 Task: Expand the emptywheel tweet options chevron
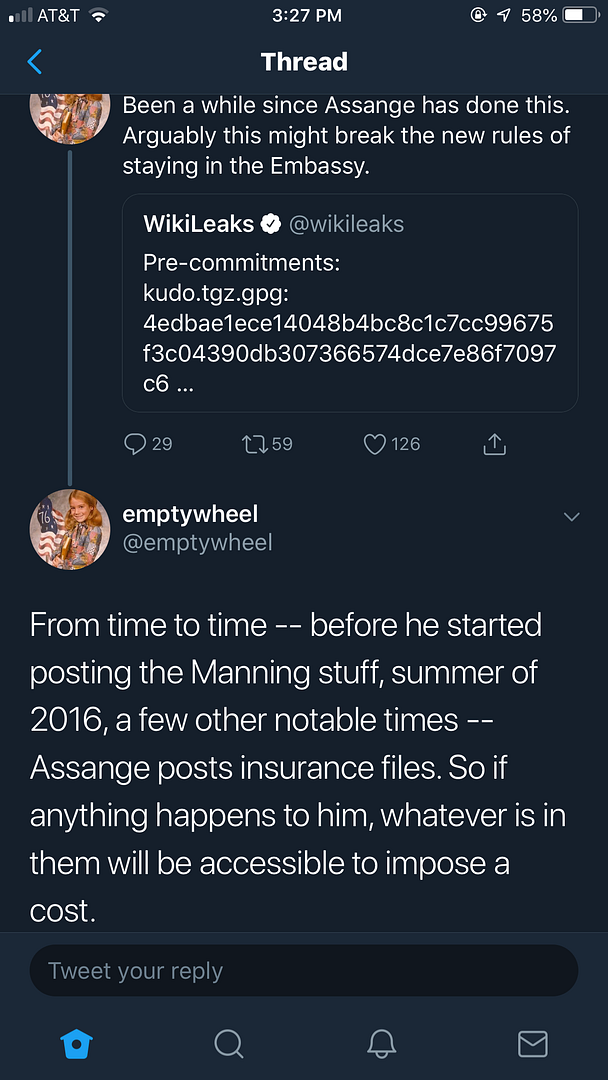coord(572,517)
